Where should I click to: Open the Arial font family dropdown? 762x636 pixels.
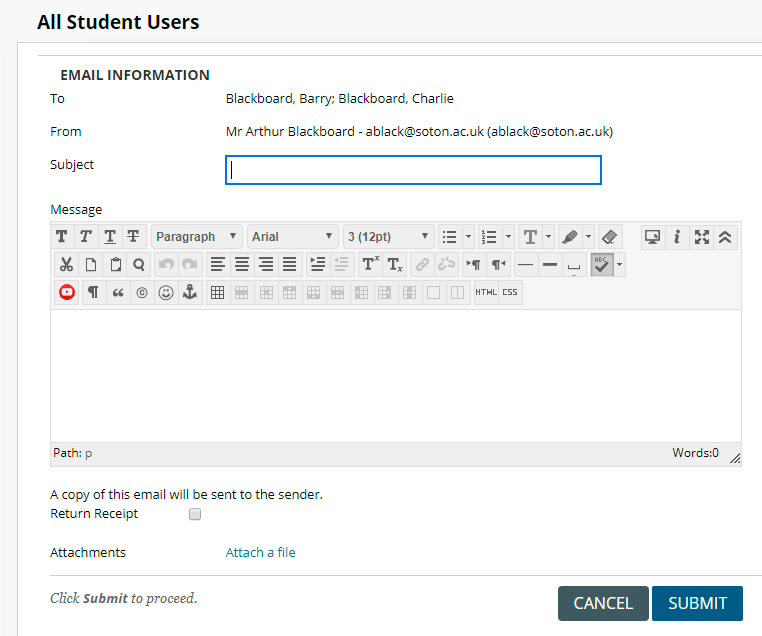click(292, 237)
